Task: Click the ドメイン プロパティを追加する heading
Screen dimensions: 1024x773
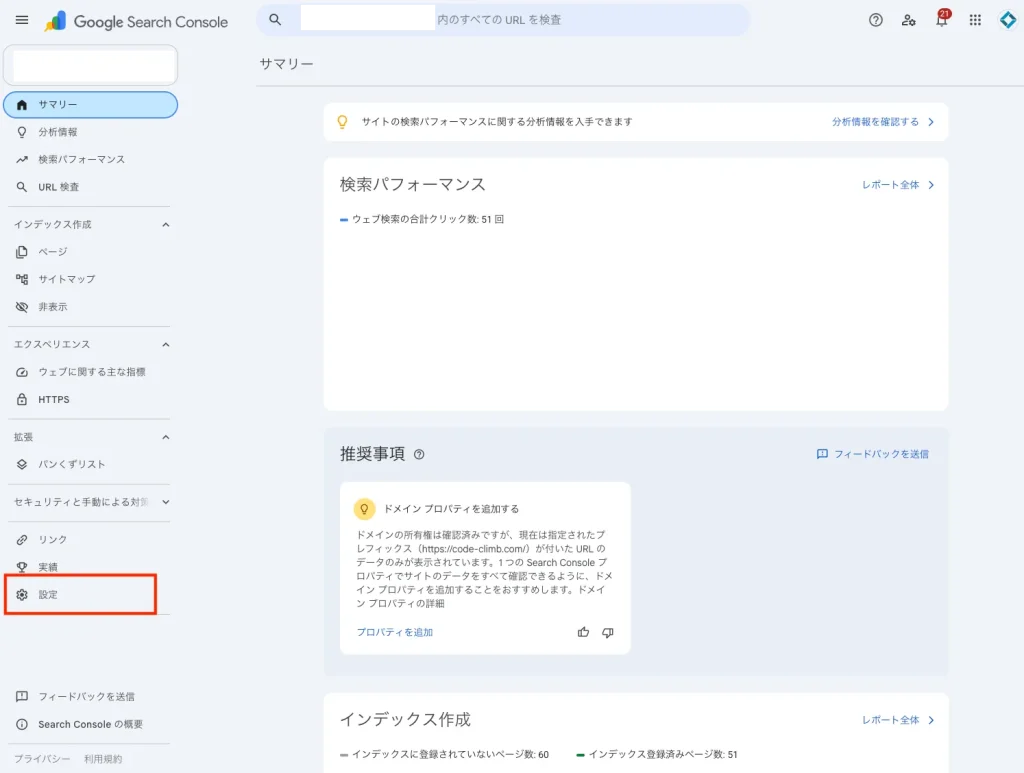Action: (x=451, y=509)
